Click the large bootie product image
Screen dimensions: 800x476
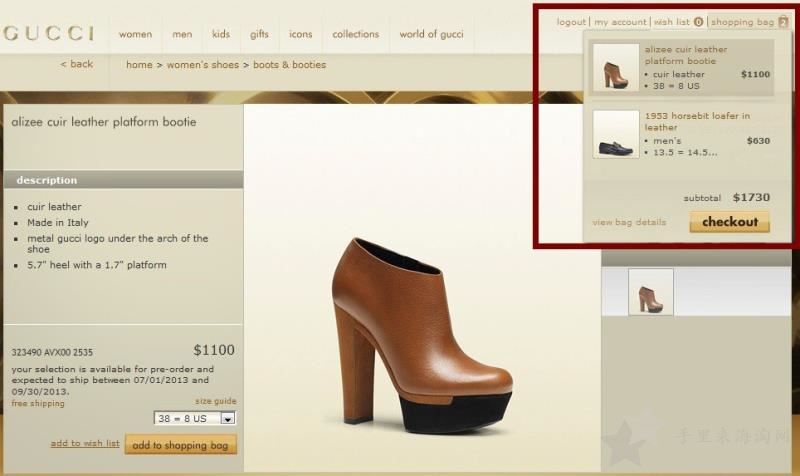click(422, 337)
